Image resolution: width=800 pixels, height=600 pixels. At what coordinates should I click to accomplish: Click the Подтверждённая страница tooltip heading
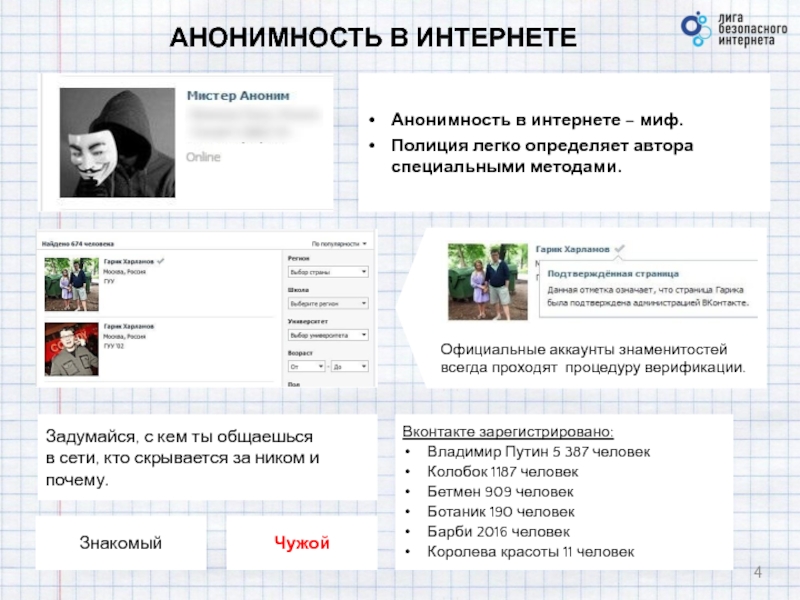coord(613,273)
